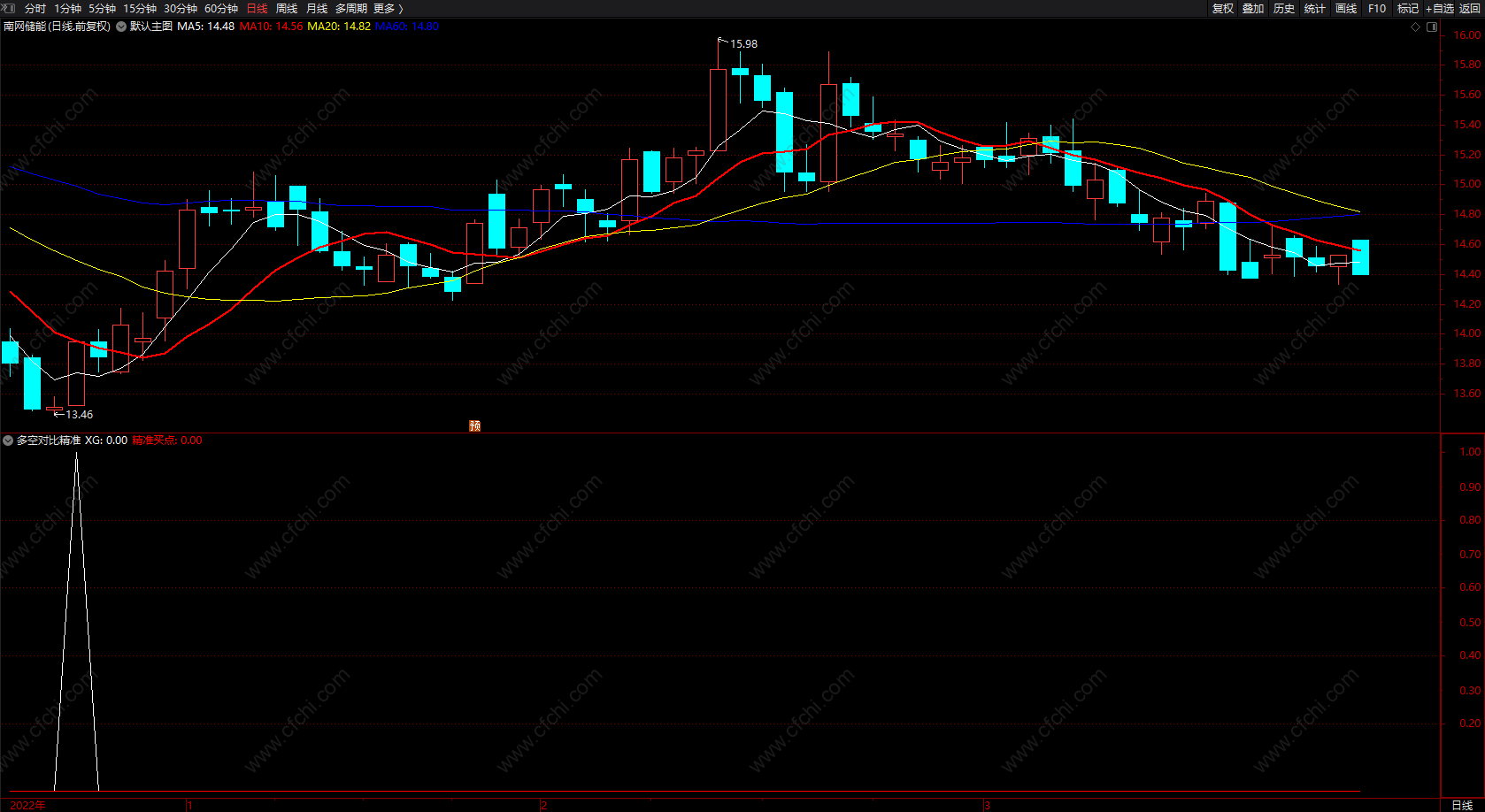Click the 返回 back button

click(1470, 9)
